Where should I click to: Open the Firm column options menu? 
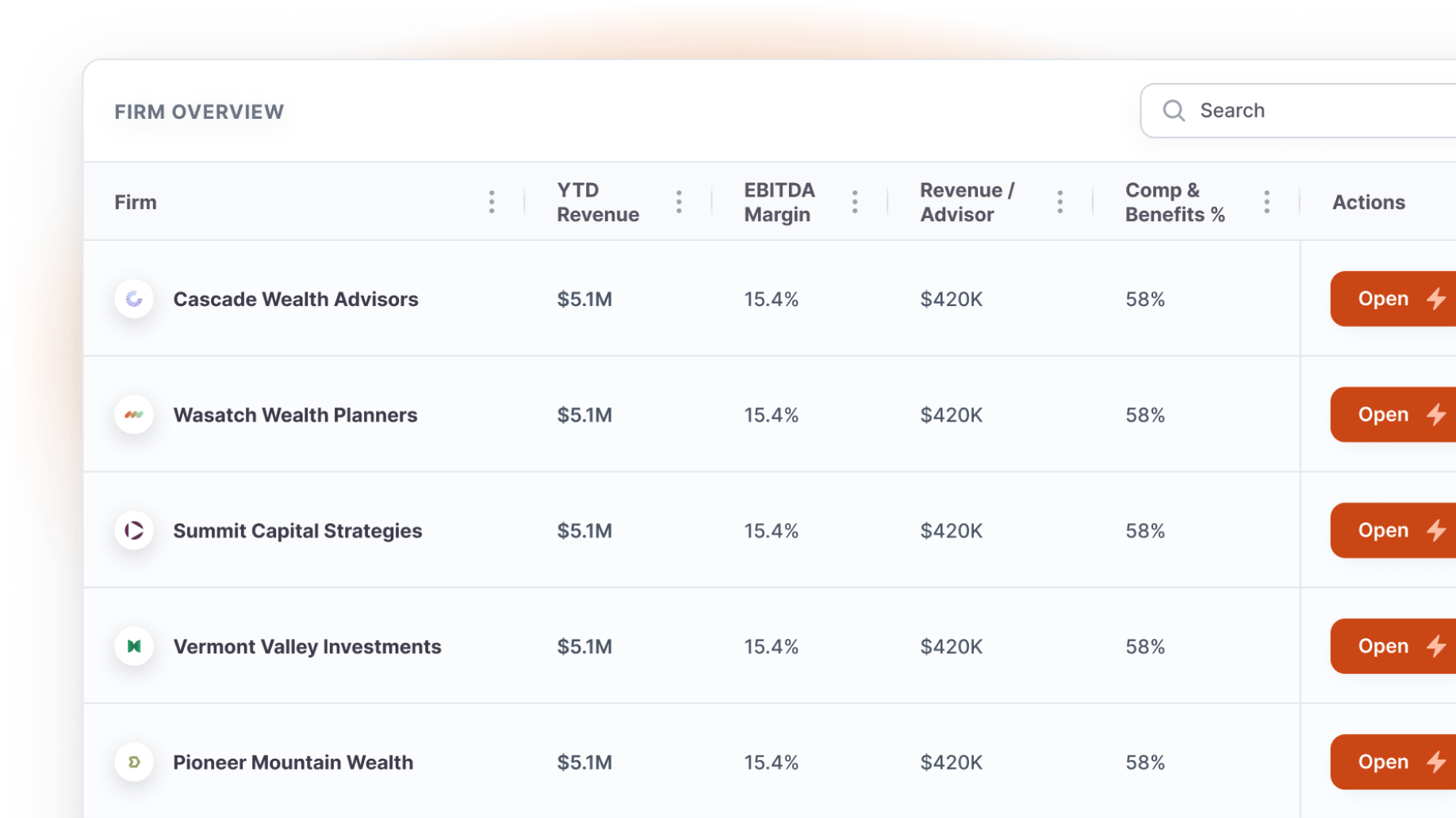(492, 202)
